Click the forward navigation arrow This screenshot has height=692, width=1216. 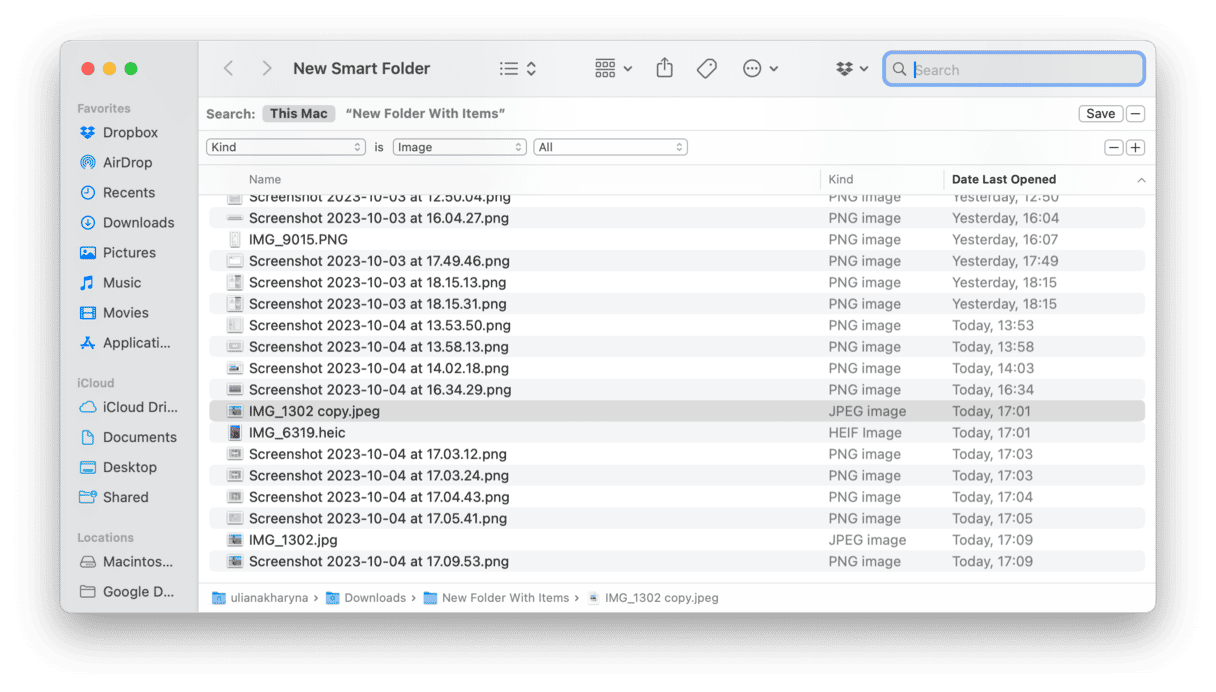(266, 68)
